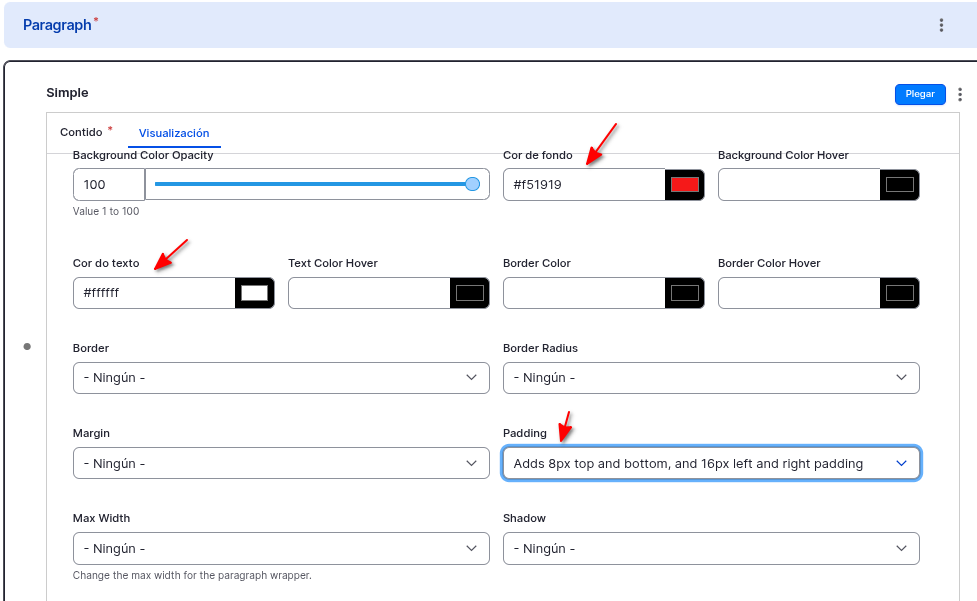
Task: Open the Border Color swatch
Action: point(685,293)
